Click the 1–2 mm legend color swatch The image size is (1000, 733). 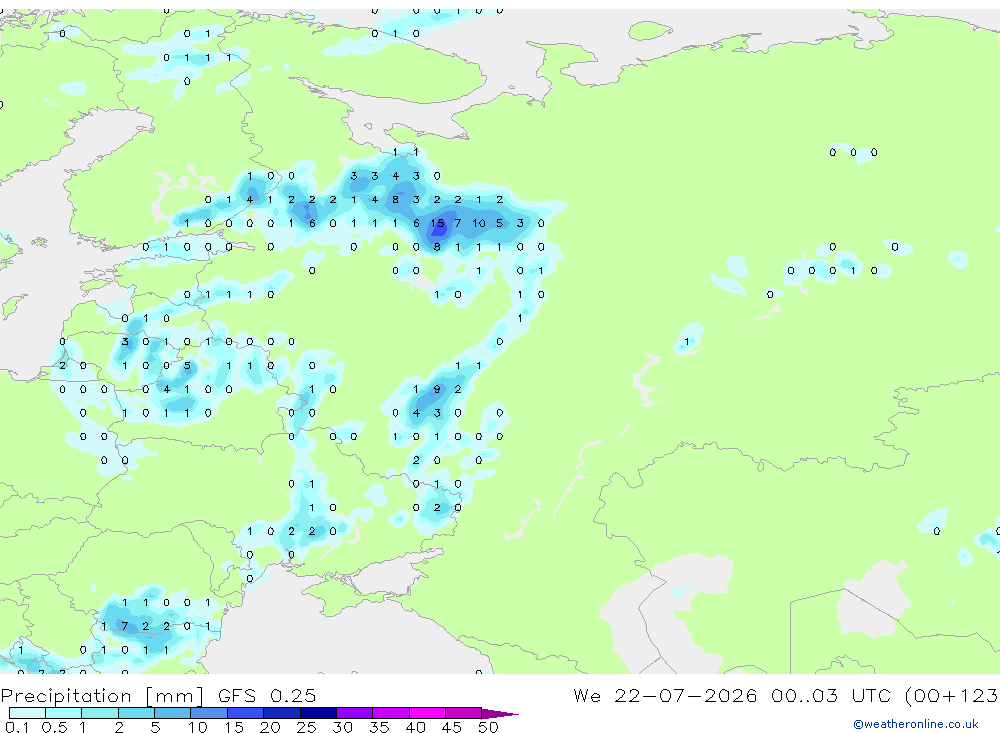pyautogui.click(x=100, y=713)
